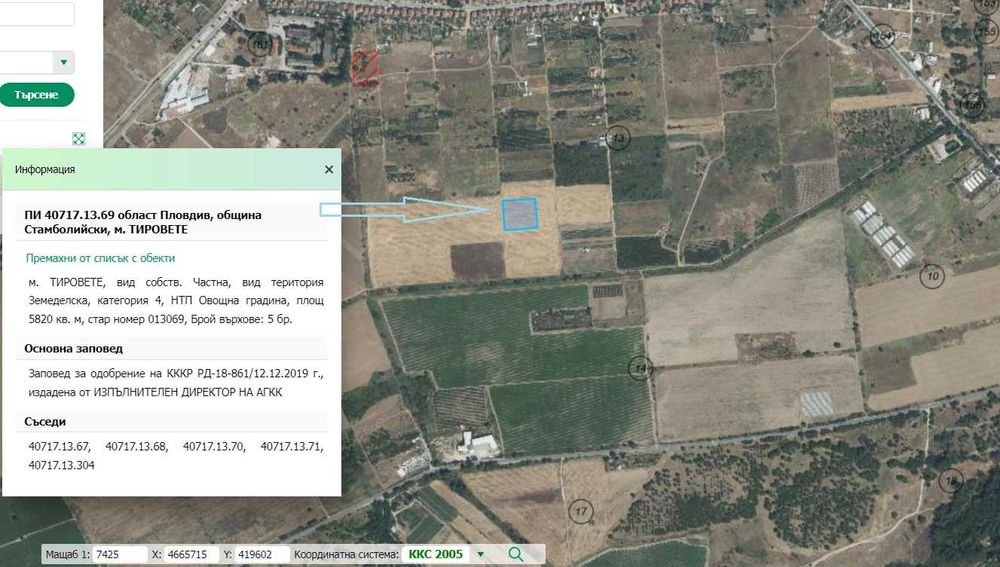Click Премахни от списък с обекти link

point(100,258)
